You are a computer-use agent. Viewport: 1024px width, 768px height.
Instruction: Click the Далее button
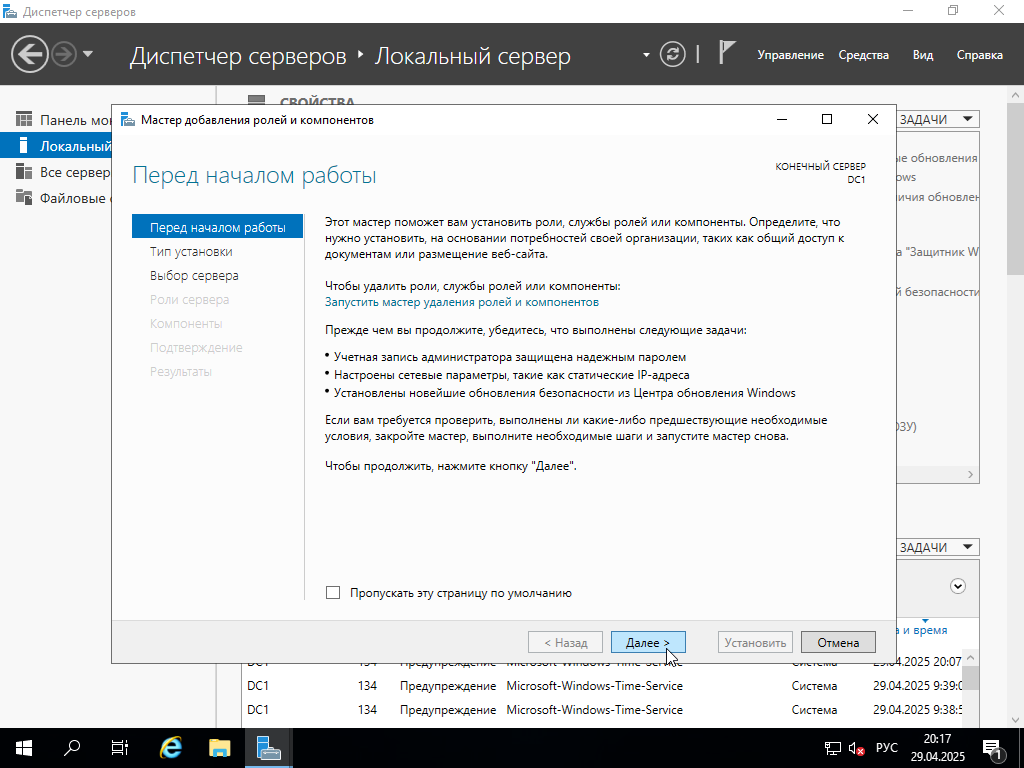pyautogui.click(x=648, y=643)
